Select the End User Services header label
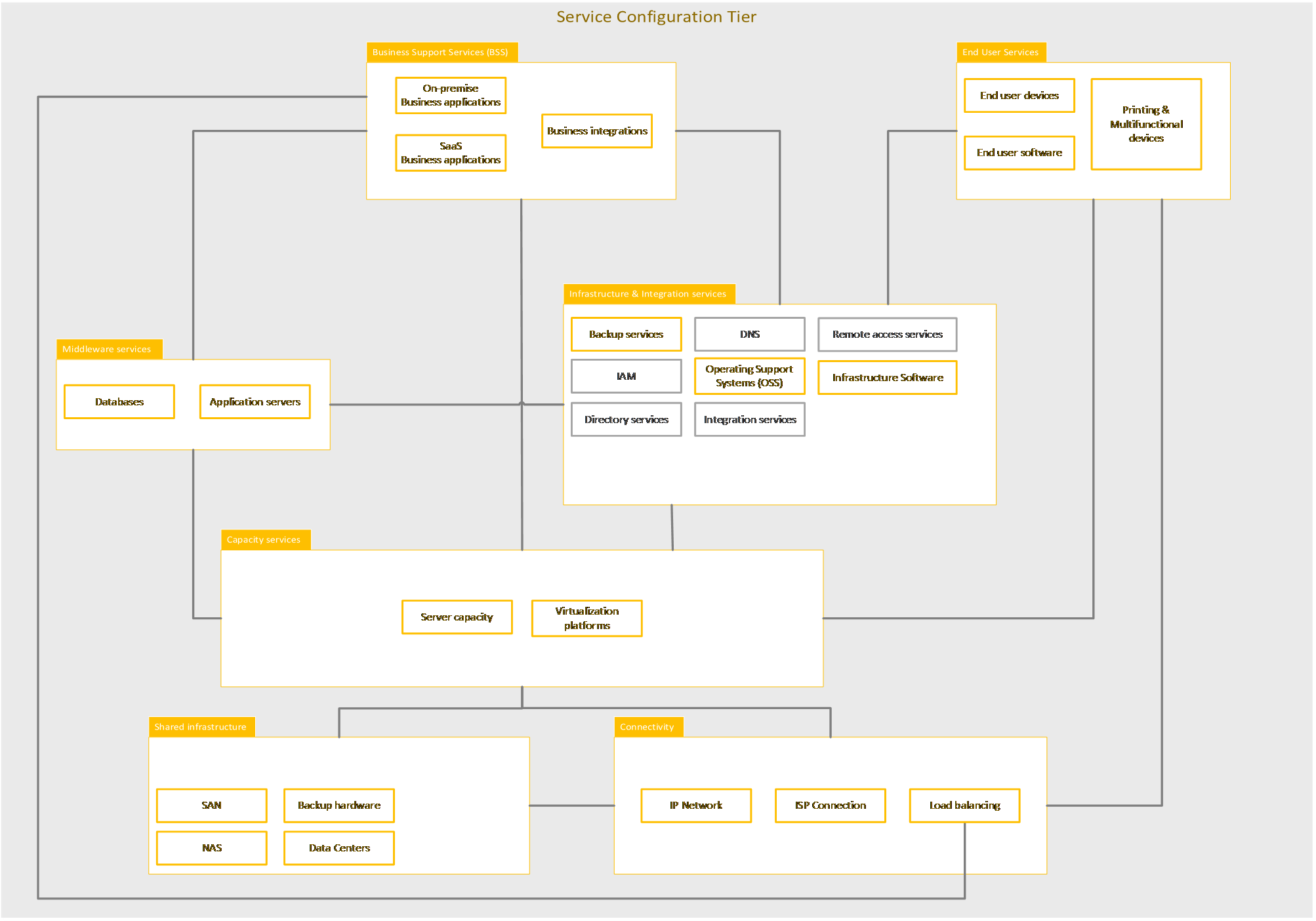The width and height of the screenshot is (1316, 921). 1000,52
